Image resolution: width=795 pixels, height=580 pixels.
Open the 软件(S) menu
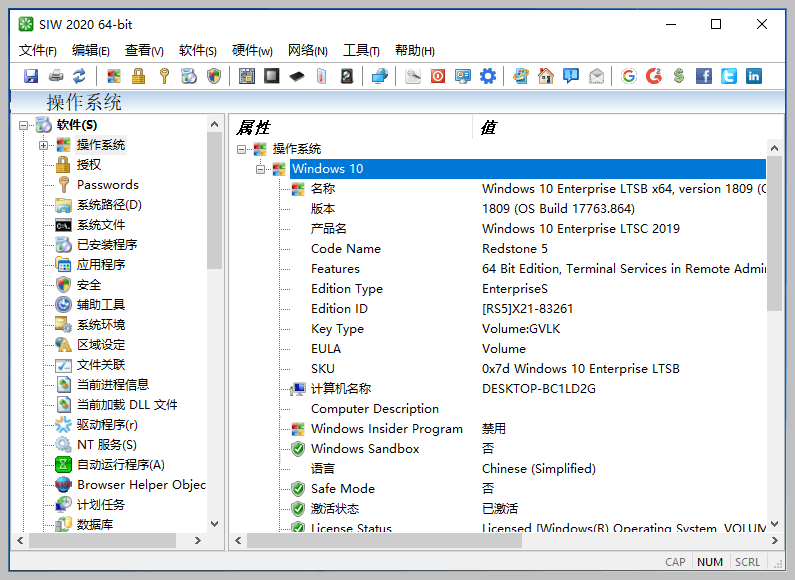tap(198, 51)
